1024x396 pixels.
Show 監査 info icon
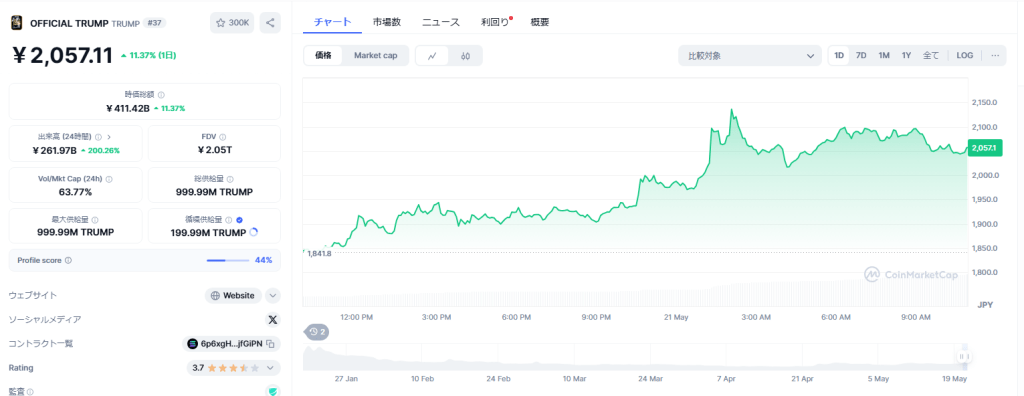click(30, 391)
